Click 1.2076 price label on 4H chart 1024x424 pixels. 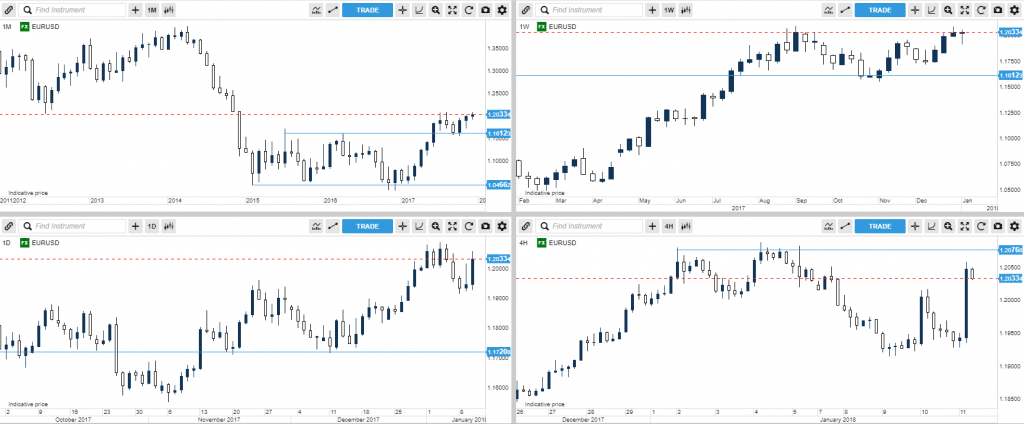[x=1006, y=250]
